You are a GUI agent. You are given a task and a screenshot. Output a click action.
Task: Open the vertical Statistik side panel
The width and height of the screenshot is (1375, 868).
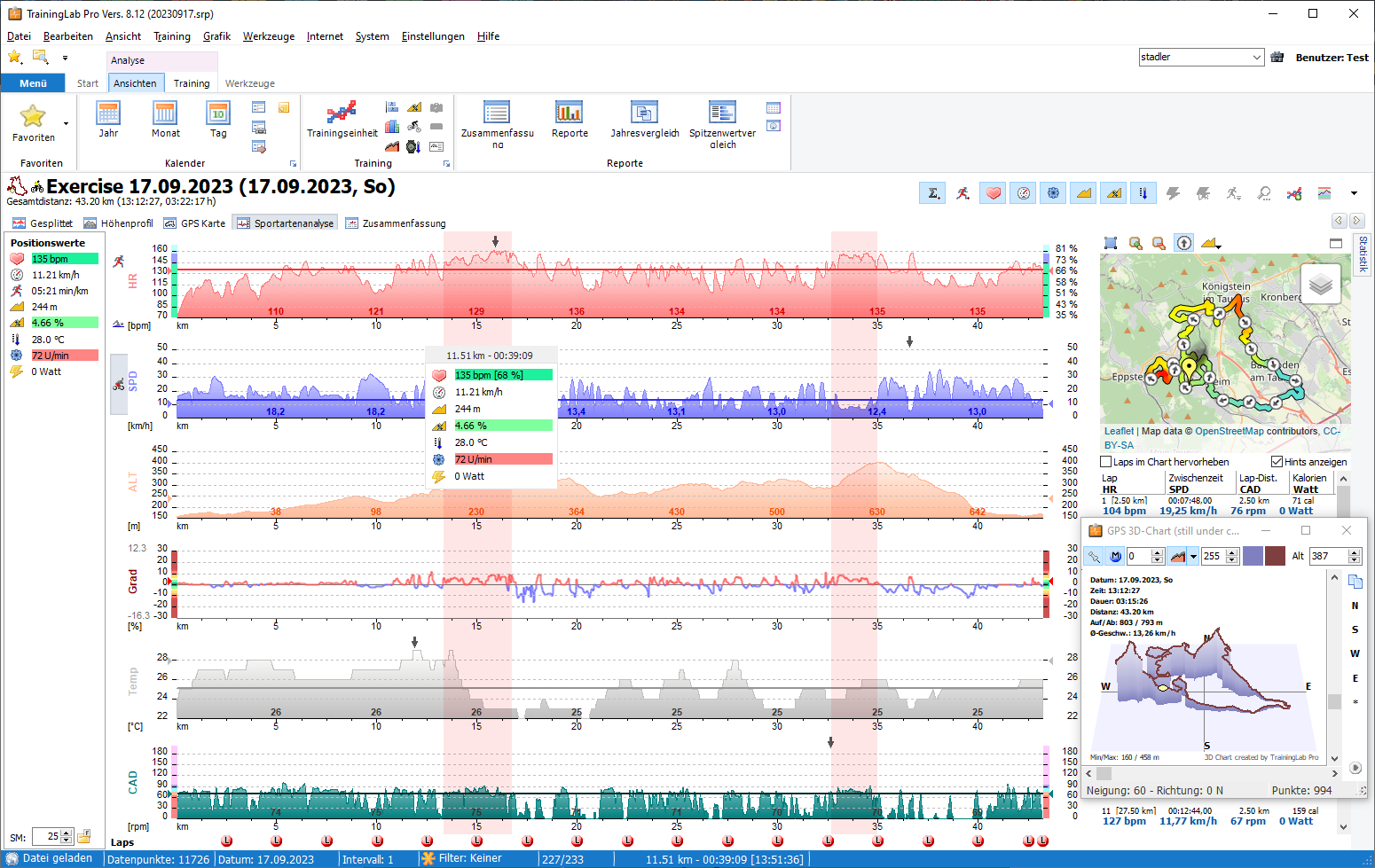(1363, 254)
